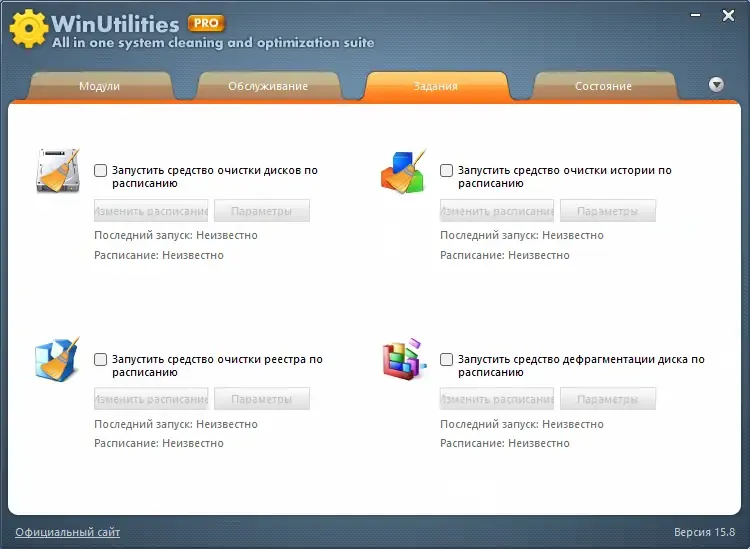This screenshot has height=549, width=750.
Task: Click the 'Запустить средство очистки реестра по расписанию' label
Action: pos(217,365)
